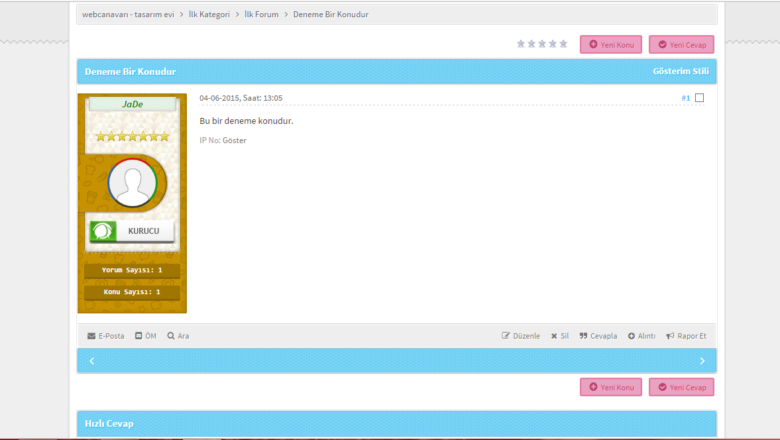Open JaDe's user profile name
This screenshot has width=780, height=440.
(132, 104)
